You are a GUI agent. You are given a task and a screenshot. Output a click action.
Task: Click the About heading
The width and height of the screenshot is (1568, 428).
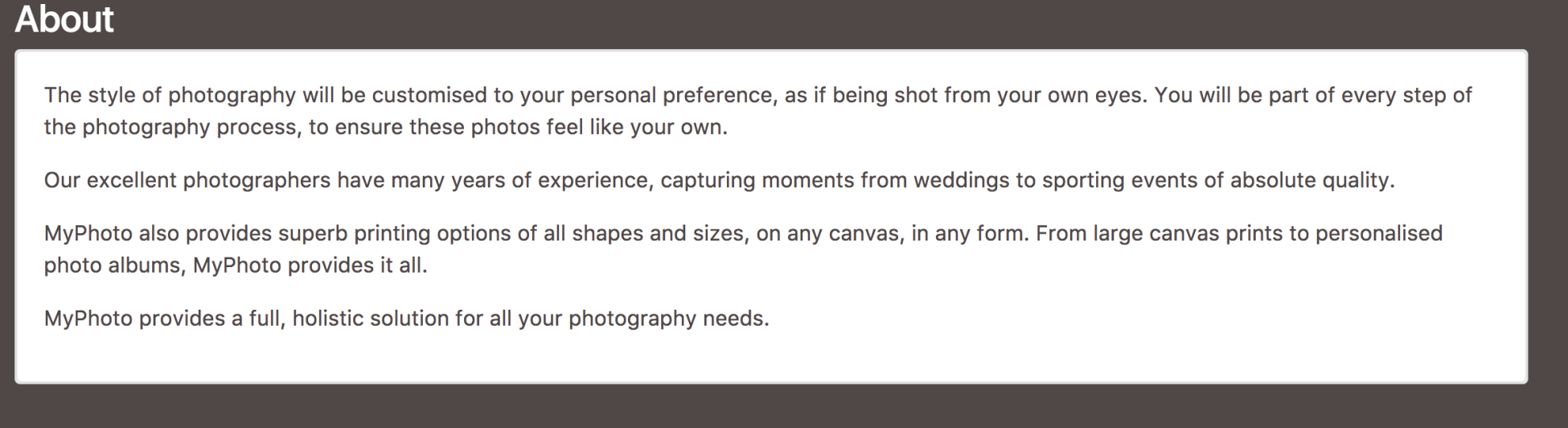(64, 19)
